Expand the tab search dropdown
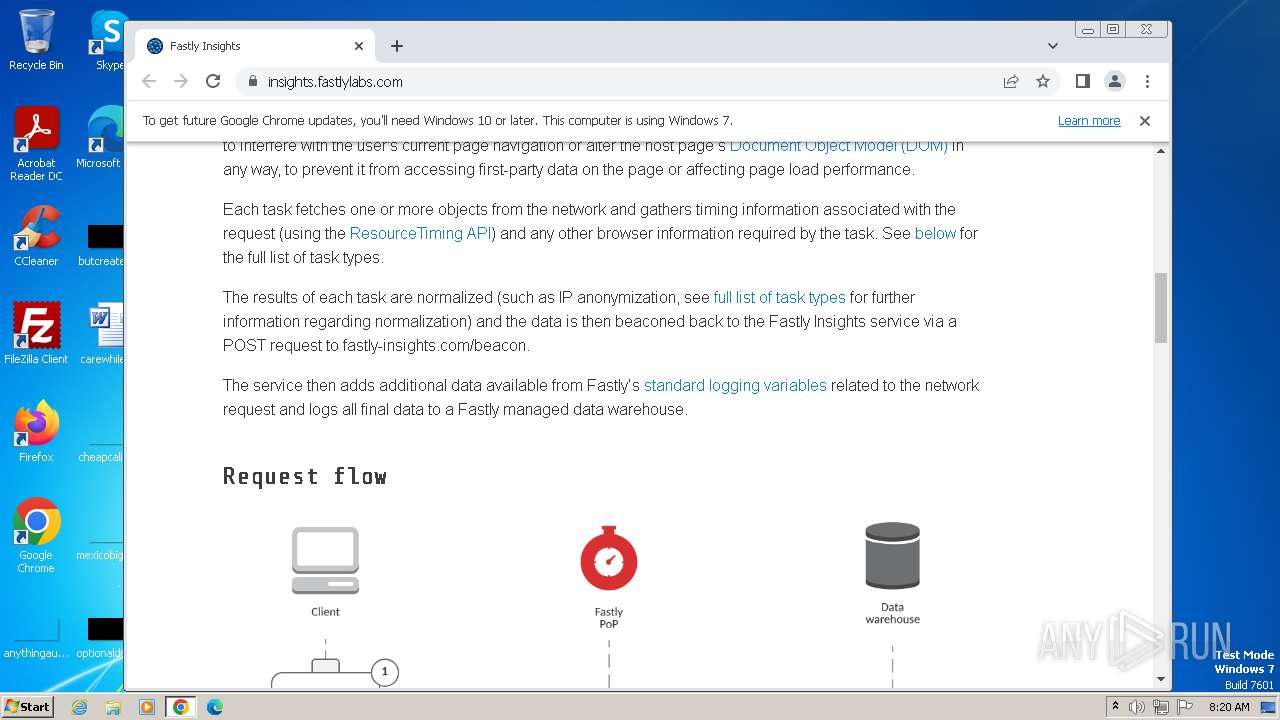The width and height of the screenshot is (1280, 720). point(1053,46)
